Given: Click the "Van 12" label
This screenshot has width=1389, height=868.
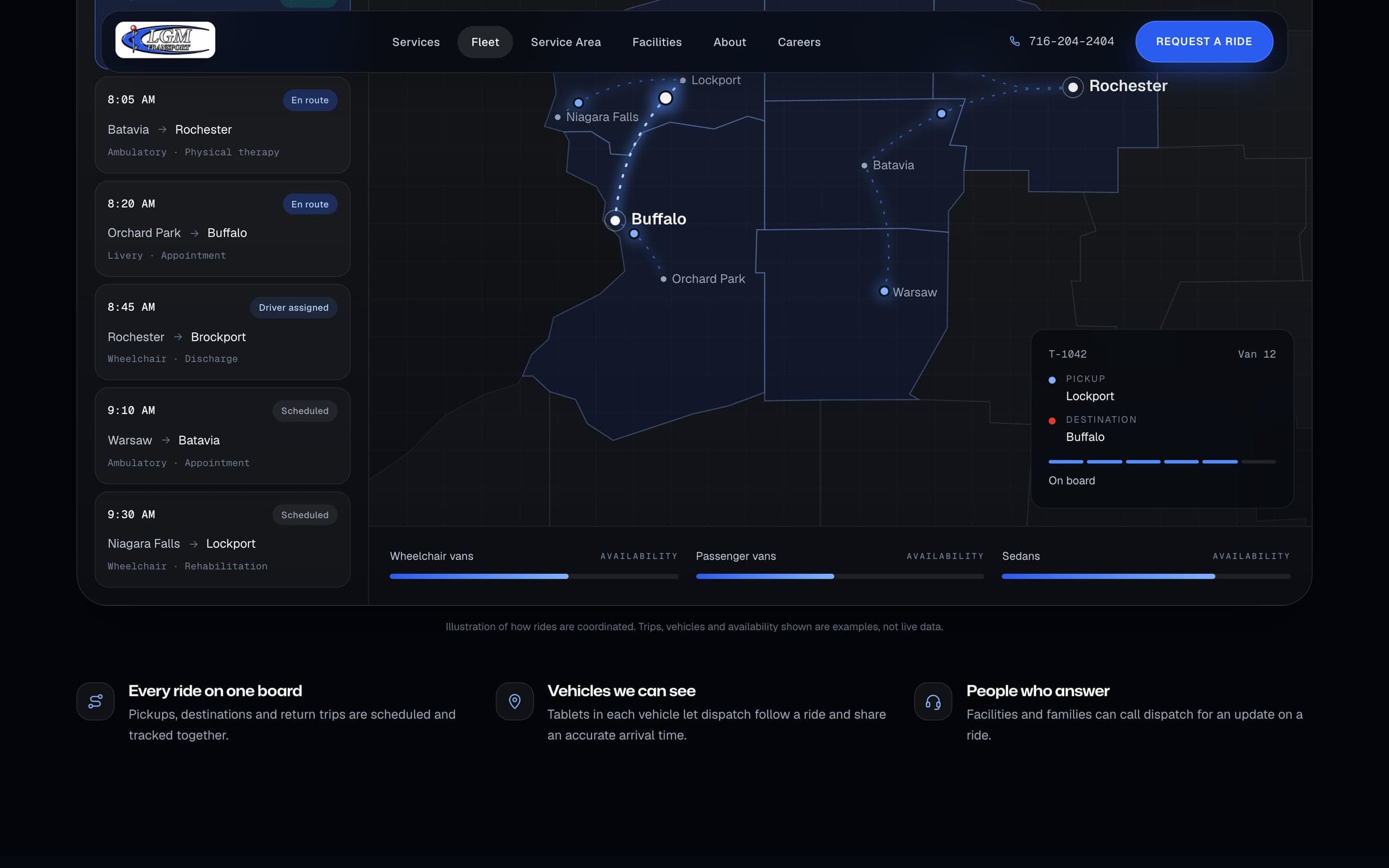Looking at the screenshot, I should coord(1257,354).
